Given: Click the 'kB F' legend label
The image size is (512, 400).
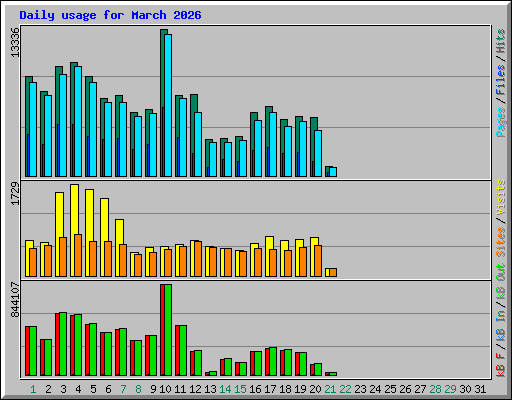Looking at the screenshot, I should (501, 364).
